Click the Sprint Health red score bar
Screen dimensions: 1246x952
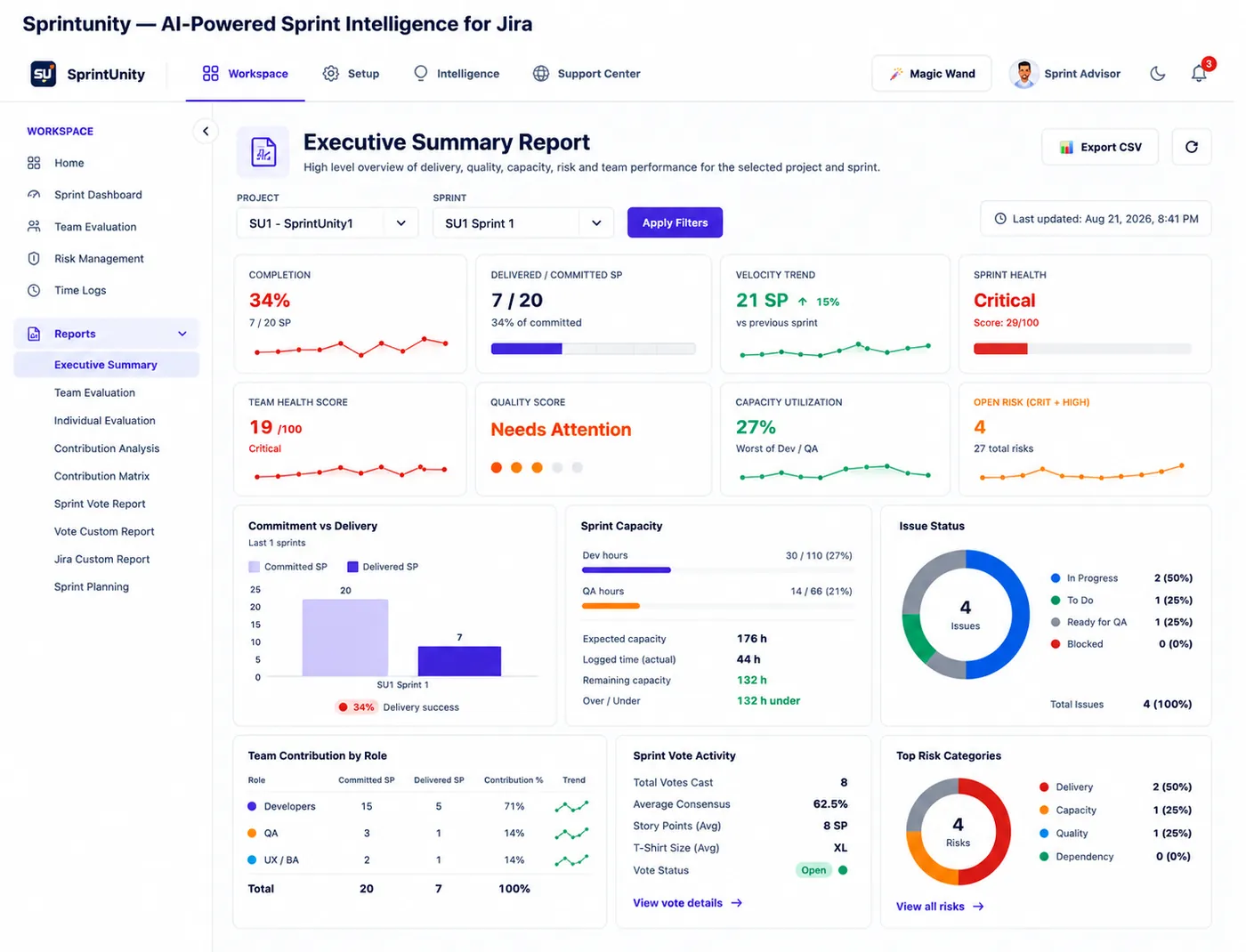1000,350
